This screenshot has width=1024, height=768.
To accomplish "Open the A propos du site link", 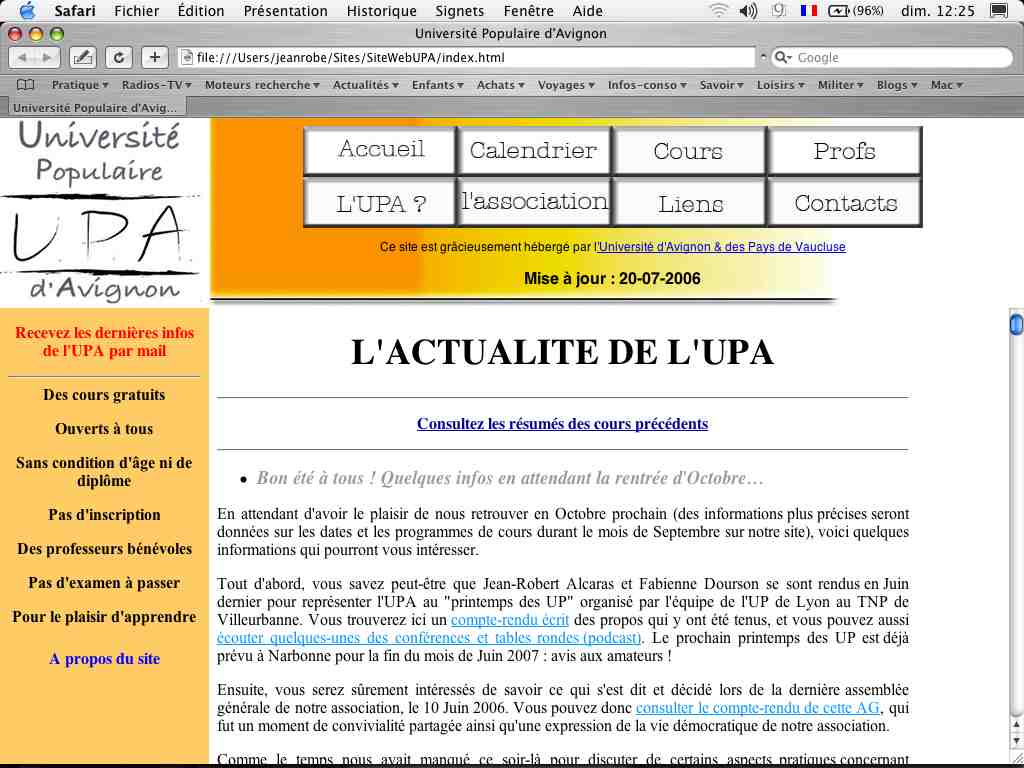I will tap(104, 658).
